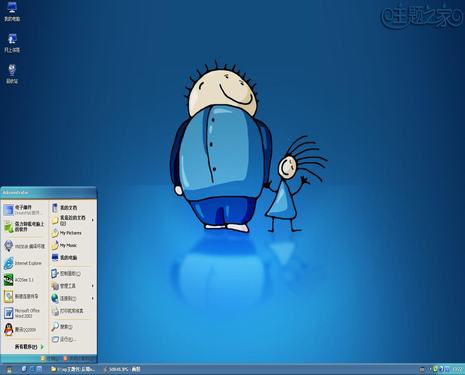Expand the administrative tools submenu arrow

click(93, 286)
